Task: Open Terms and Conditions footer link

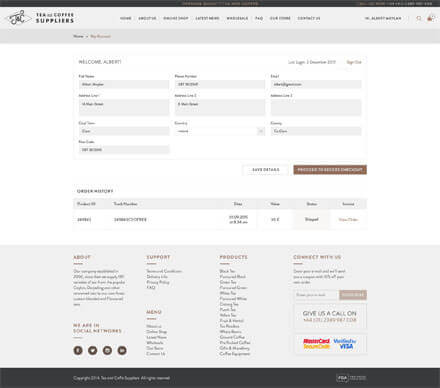Action: (164, 271)
